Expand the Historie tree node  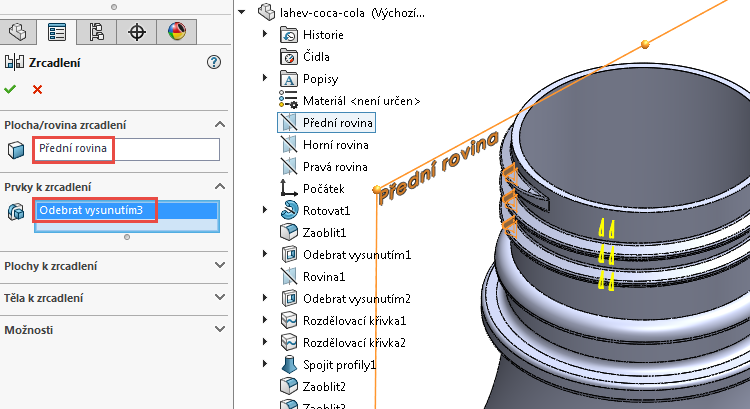265,34
